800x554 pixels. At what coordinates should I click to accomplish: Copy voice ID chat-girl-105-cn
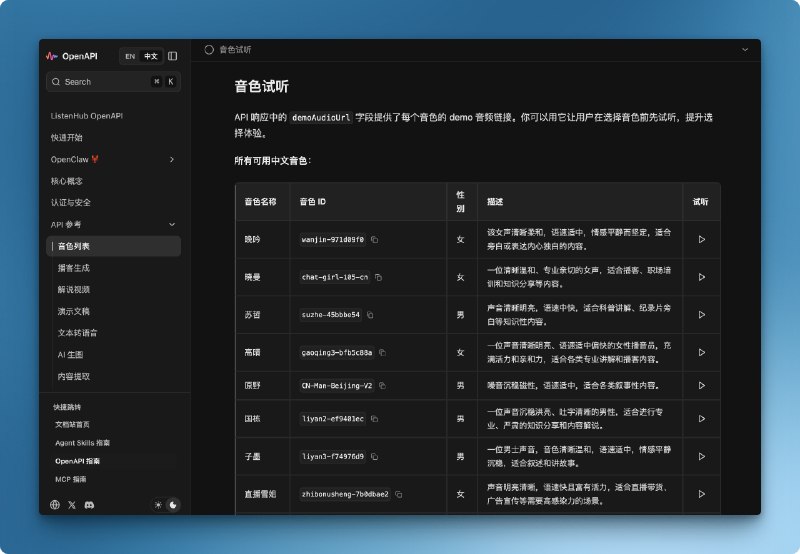click(x=379, y=278)
